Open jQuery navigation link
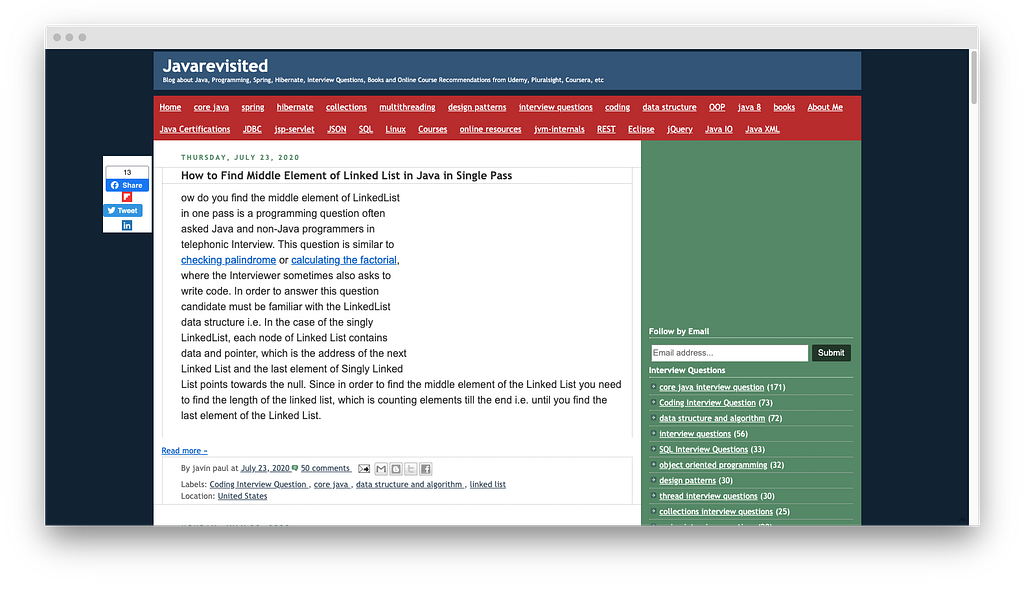 [x=680, y=129]
